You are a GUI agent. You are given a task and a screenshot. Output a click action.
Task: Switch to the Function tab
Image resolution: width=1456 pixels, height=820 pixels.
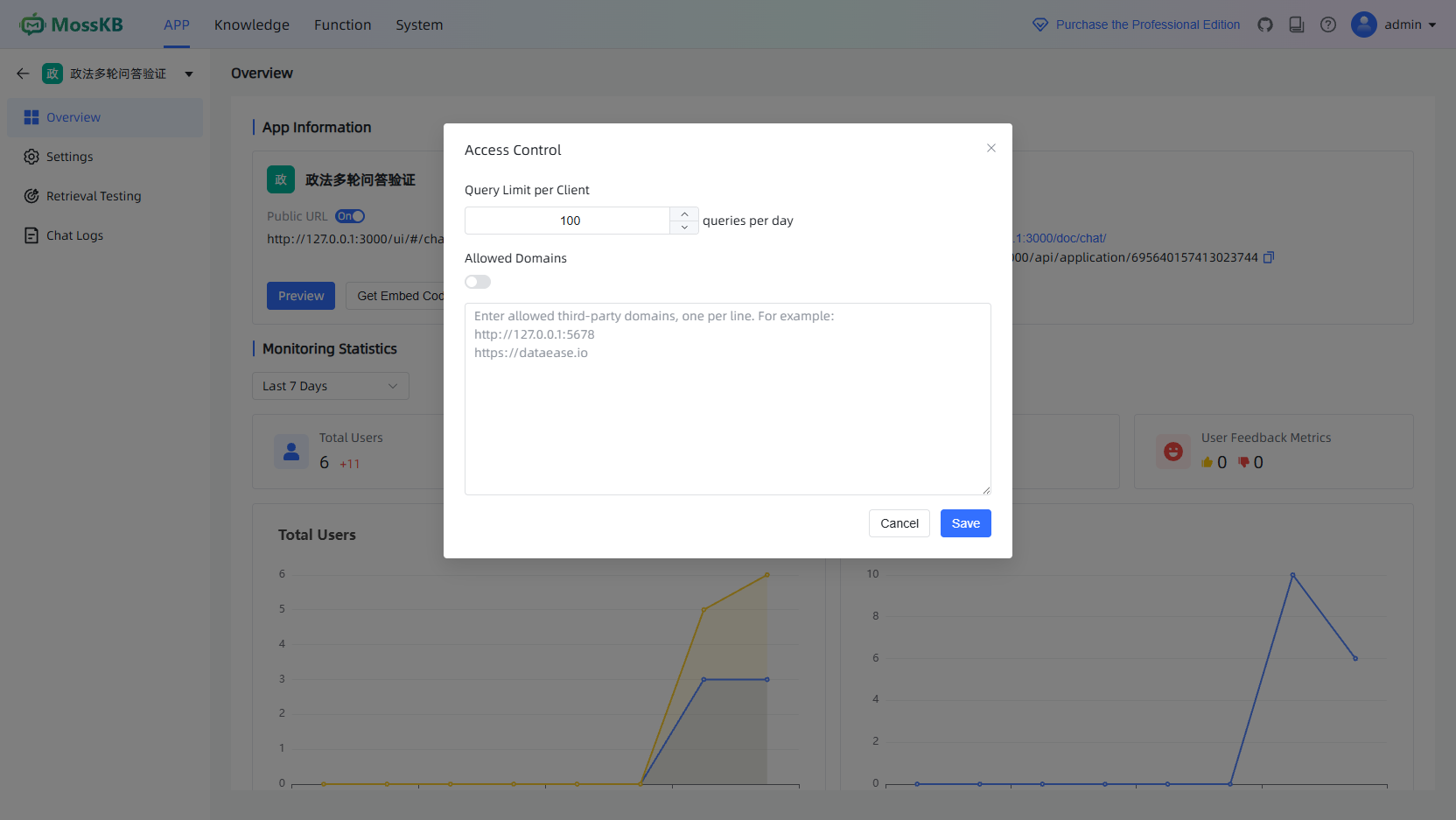pos(343,25)
